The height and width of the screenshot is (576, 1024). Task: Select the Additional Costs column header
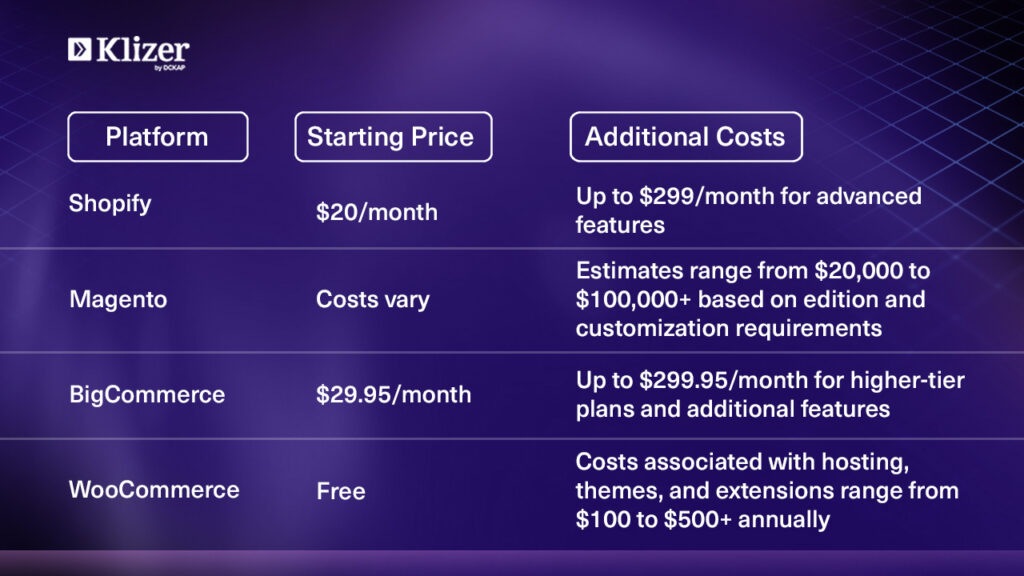pos(685,137)
